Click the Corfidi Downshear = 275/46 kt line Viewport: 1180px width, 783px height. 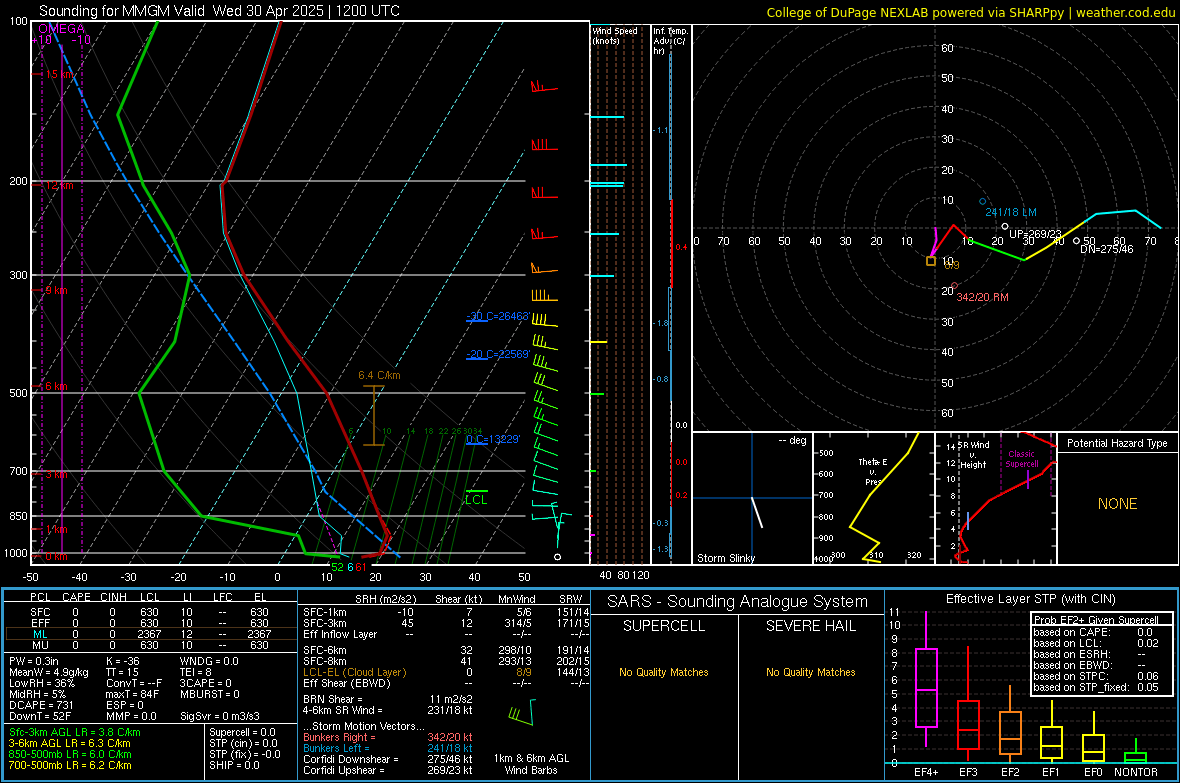coord(388,759)
